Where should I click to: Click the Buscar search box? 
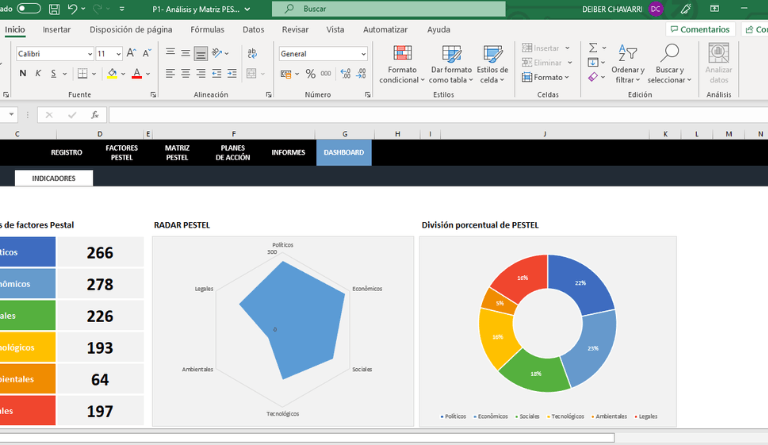tap(389, 9)
